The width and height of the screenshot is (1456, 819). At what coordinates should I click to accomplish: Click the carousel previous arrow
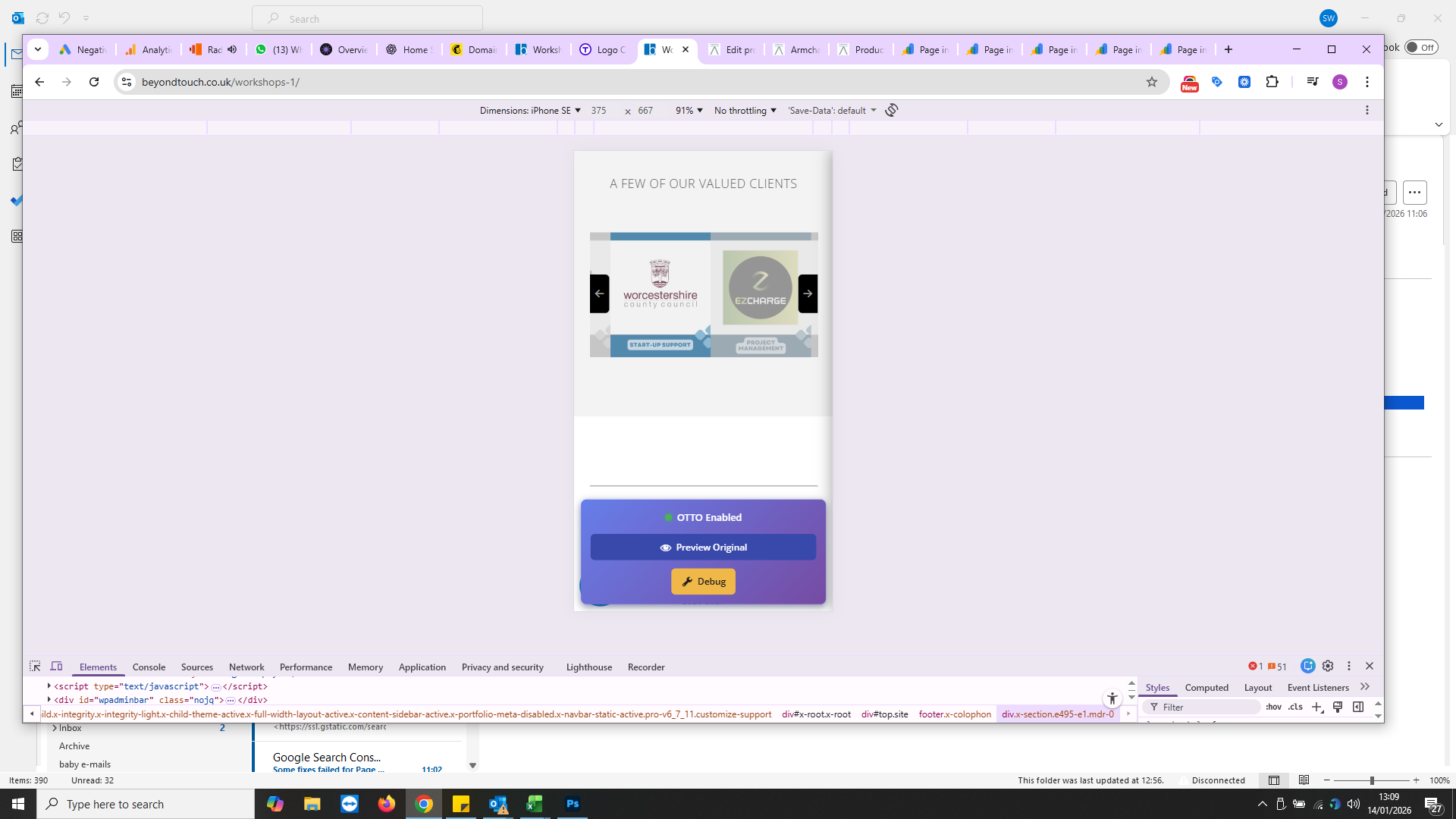[x=599, y=293]
